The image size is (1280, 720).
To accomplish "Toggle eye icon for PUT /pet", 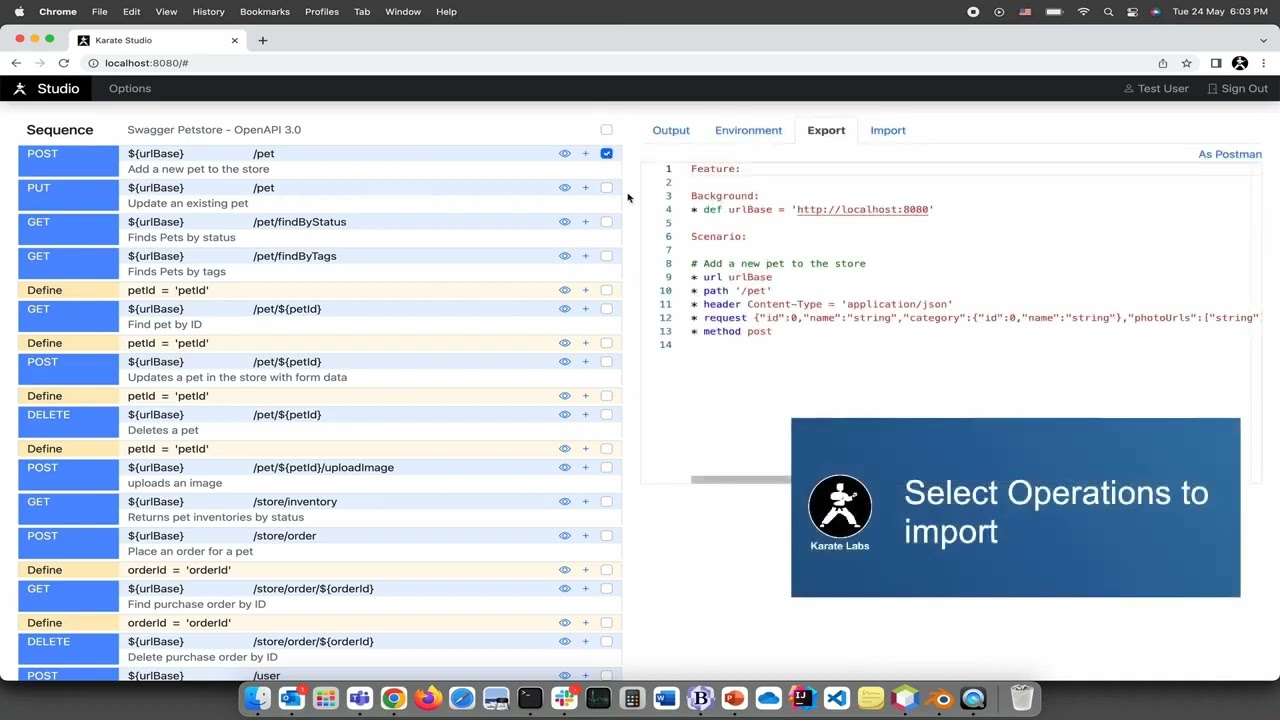I will coord(564,188).
